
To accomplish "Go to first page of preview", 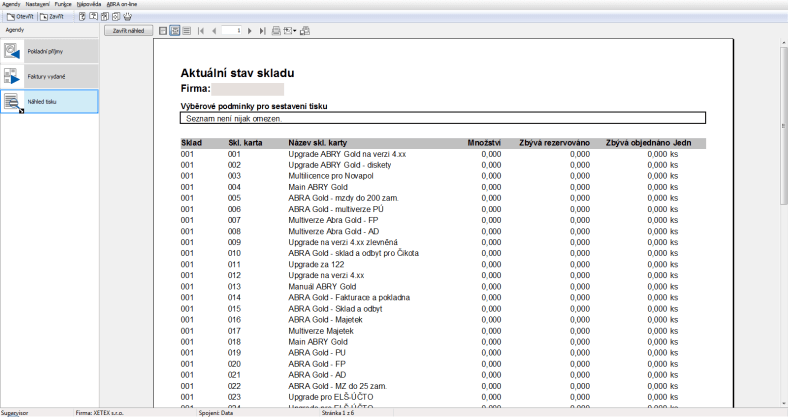I will click(x=201, y=31).
